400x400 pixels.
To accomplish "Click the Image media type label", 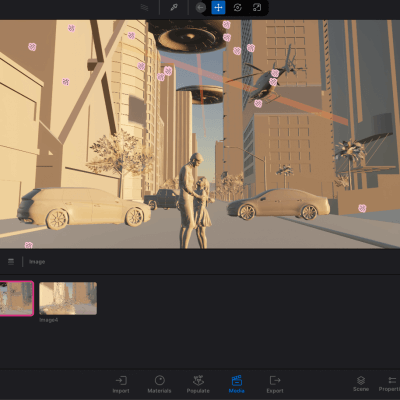I will (37, 262).
